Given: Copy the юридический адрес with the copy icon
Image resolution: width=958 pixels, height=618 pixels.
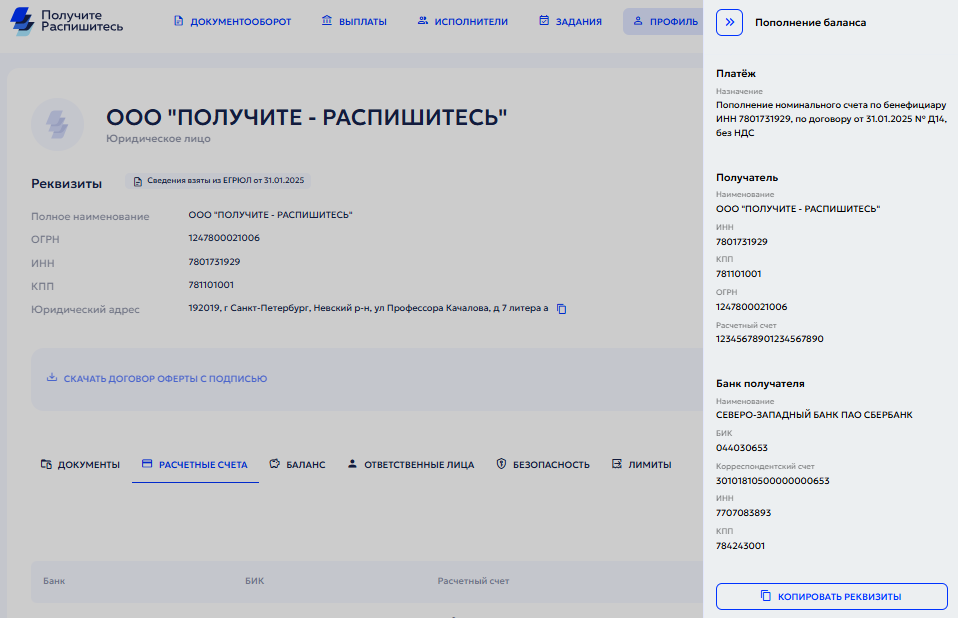Looking at the screenshot, I should pyautogui.click(x=561, y=309).
